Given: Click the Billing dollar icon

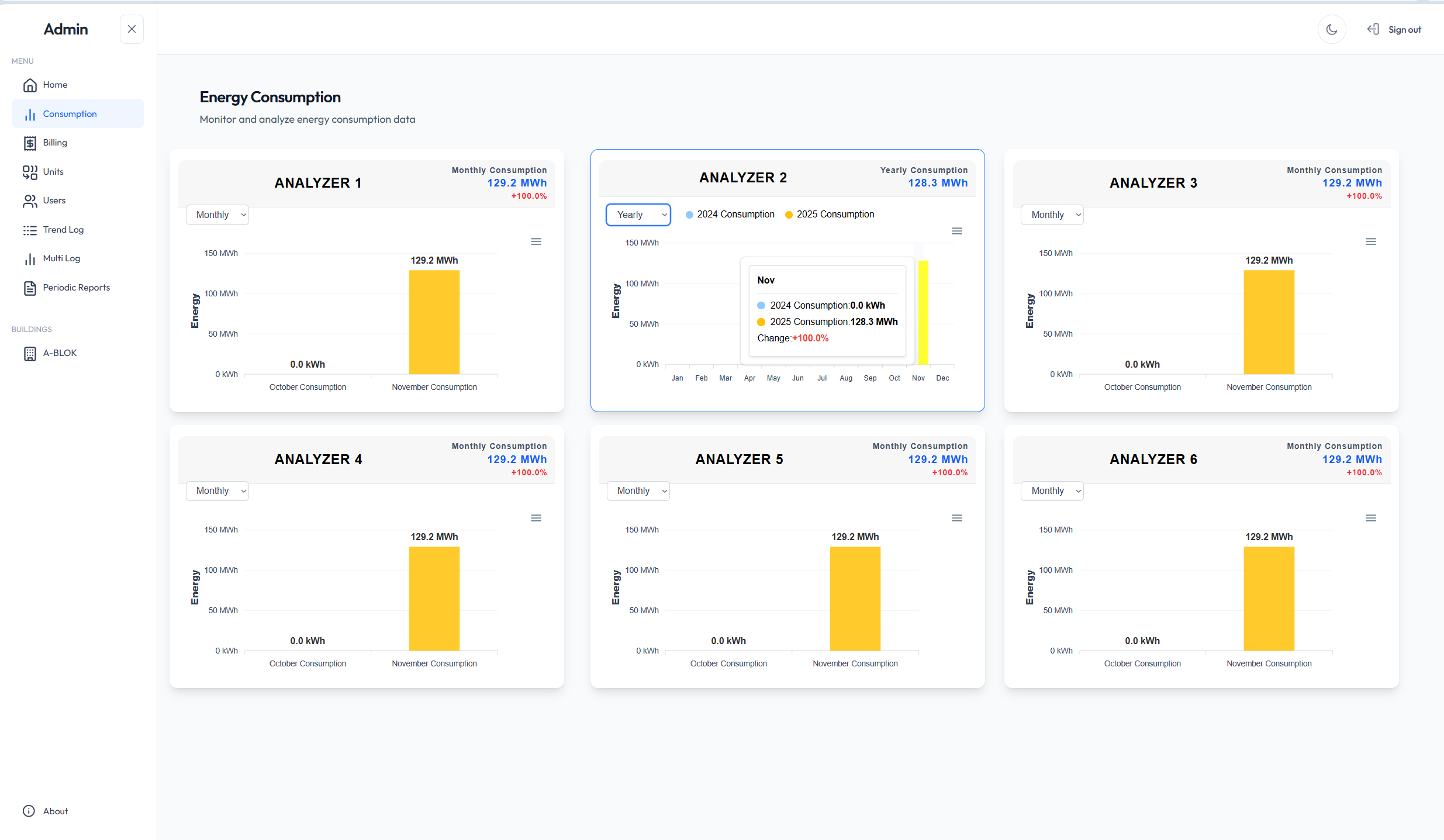Looking at the screenshot, I should 30,143.
